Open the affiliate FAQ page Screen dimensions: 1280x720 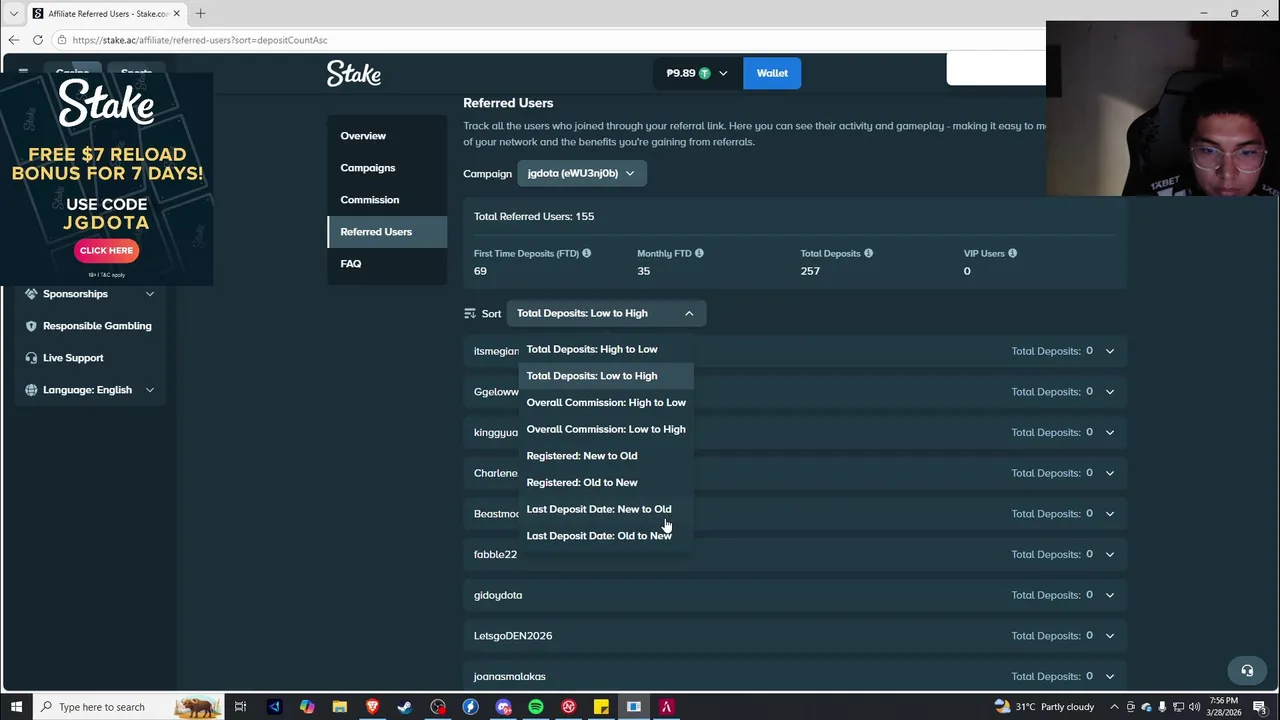click(x=387, y=264)
